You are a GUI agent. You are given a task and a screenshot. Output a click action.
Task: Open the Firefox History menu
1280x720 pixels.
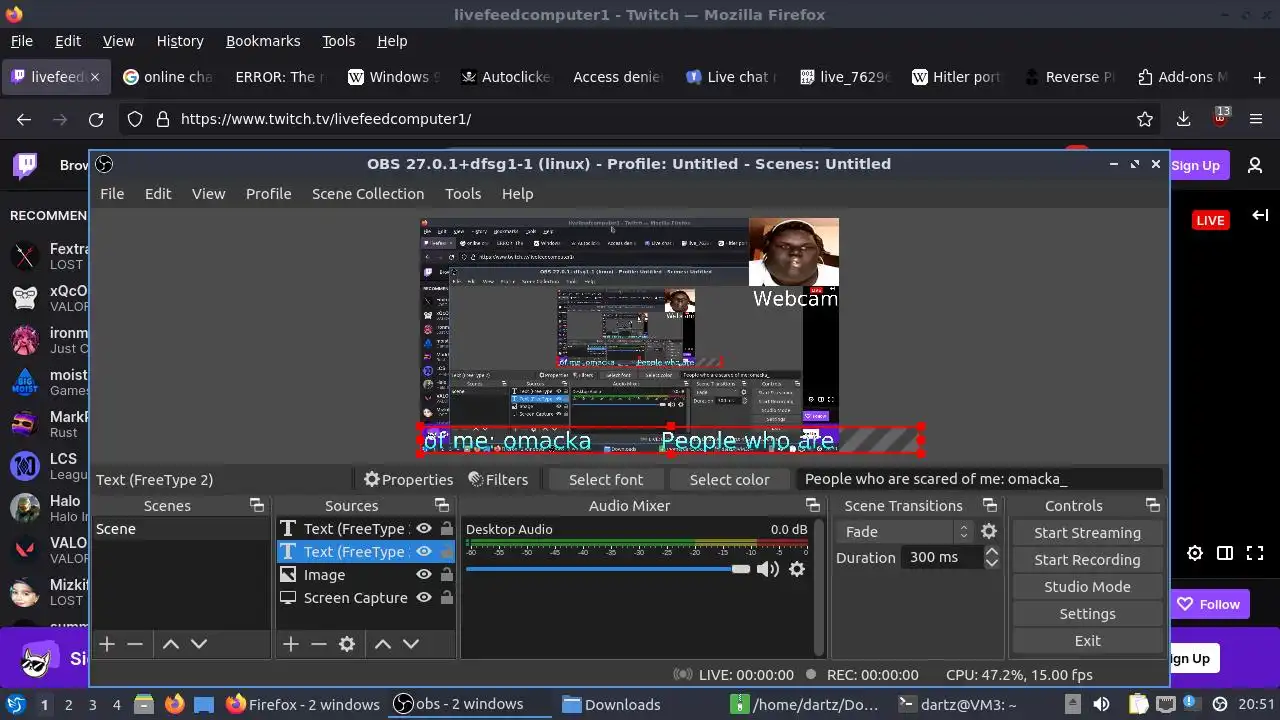(180, 41)
